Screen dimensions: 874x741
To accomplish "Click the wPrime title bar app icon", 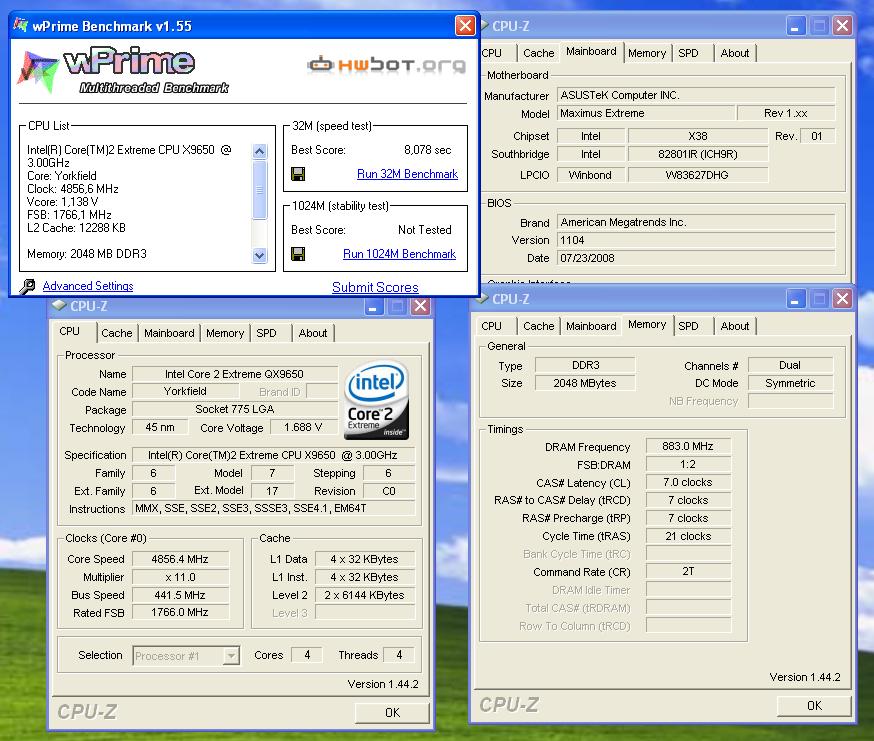I will pyautogui.click(x=21, y=25).
